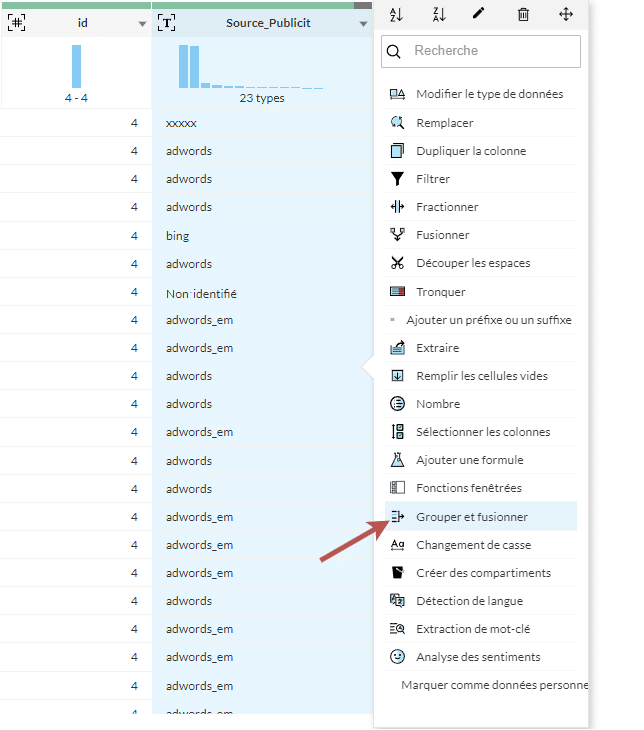Open the id column dropdown arrow
This screenshot has width=644, height=730.
[142, 24]
